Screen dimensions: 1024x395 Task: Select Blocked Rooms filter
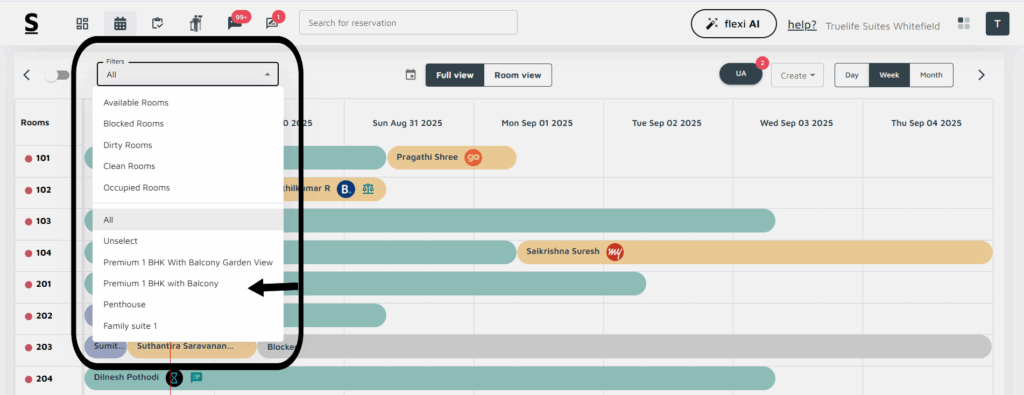point(188,123)
